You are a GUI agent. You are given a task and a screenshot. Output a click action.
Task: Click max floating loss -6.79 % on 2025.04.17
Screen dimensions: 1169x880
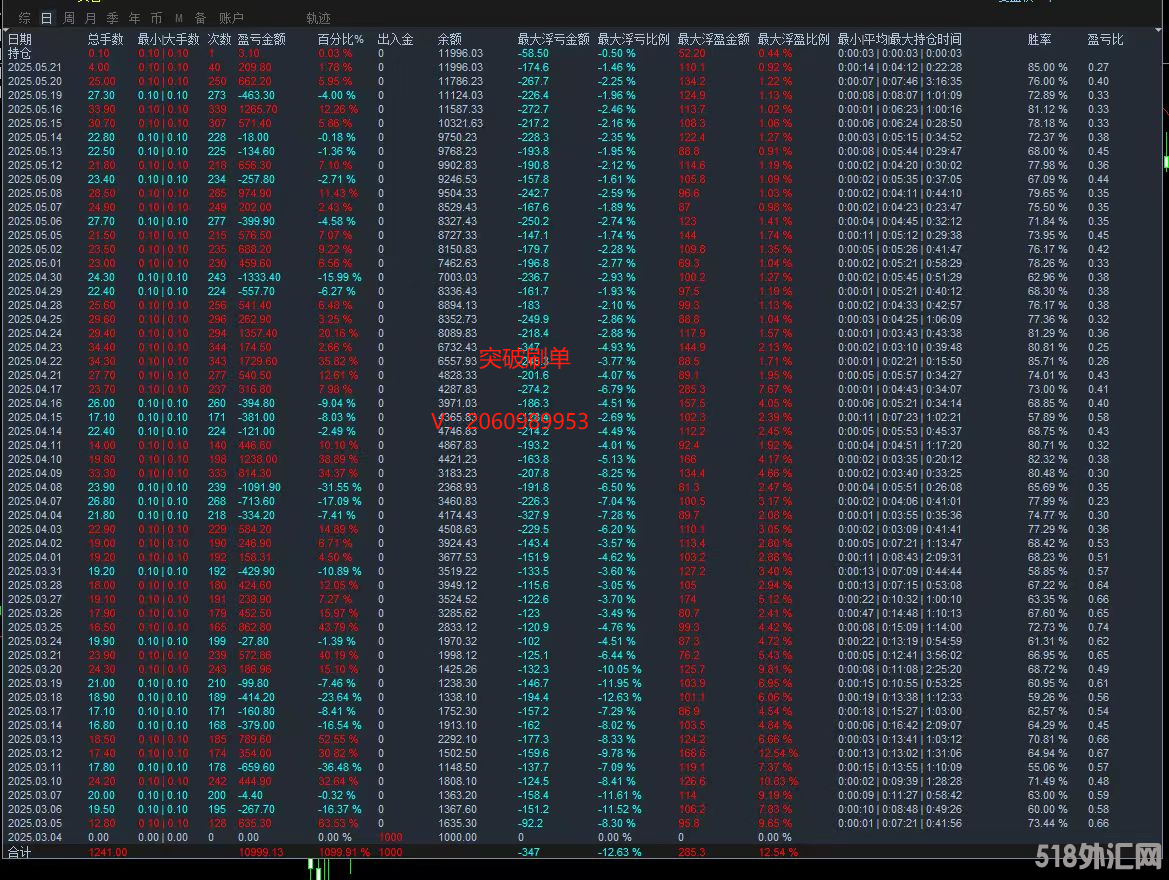click(617, 389)
